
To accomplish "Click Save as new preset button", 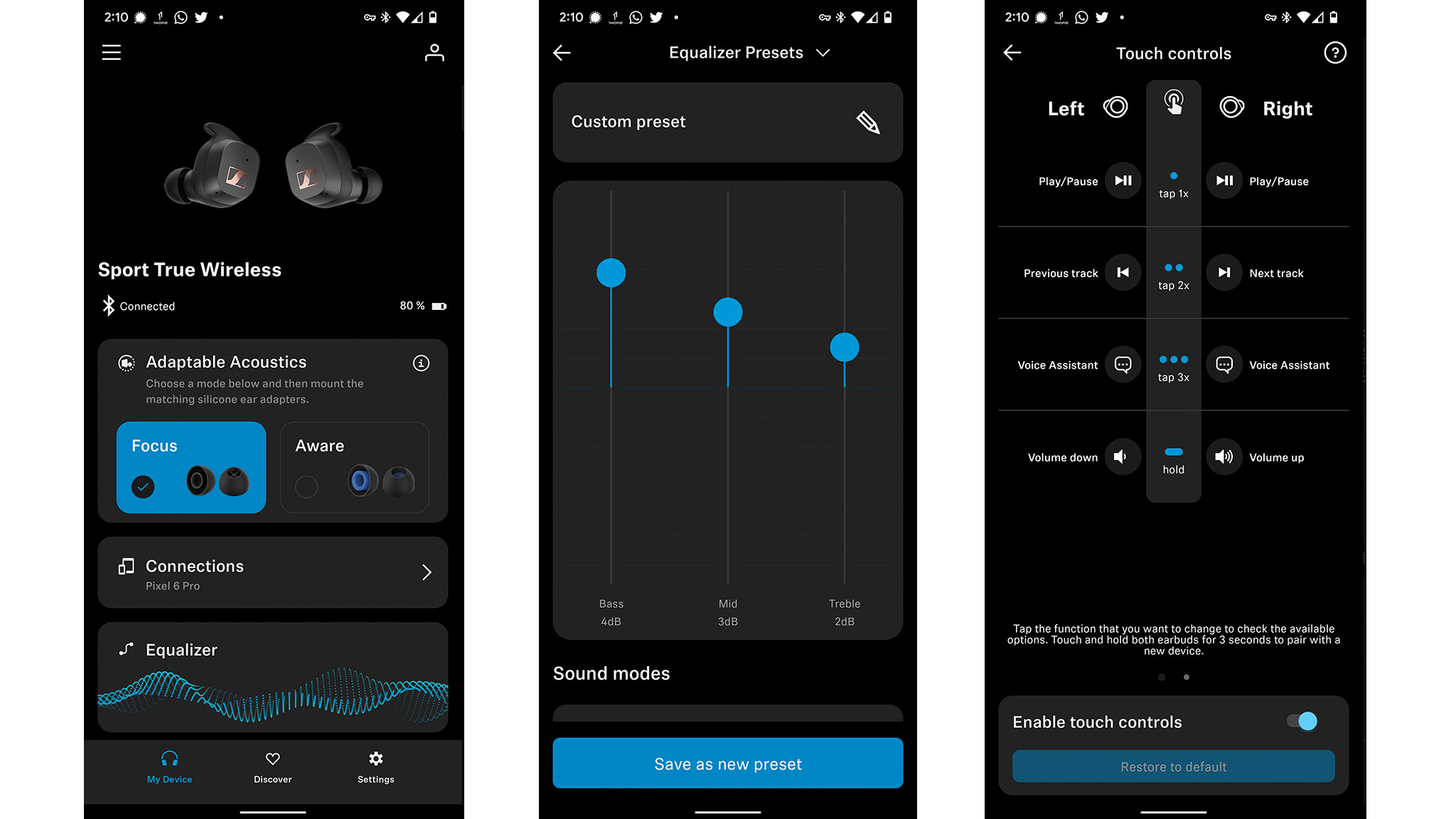I will coord(728,763).
